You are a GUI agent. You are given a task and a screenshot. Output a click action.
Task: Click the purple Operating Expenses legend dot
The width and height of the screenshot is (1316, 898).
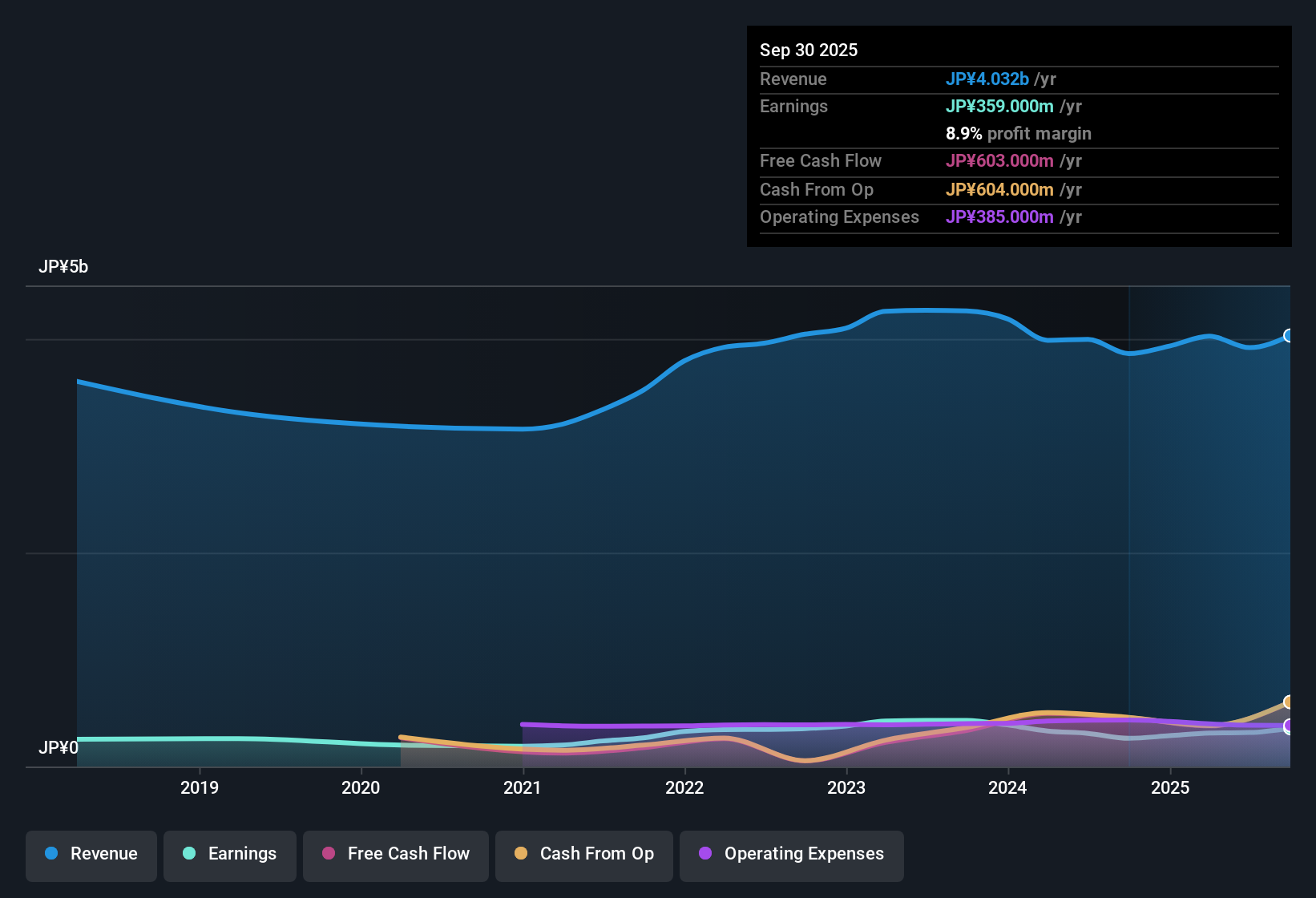click(x=705, y=854)
